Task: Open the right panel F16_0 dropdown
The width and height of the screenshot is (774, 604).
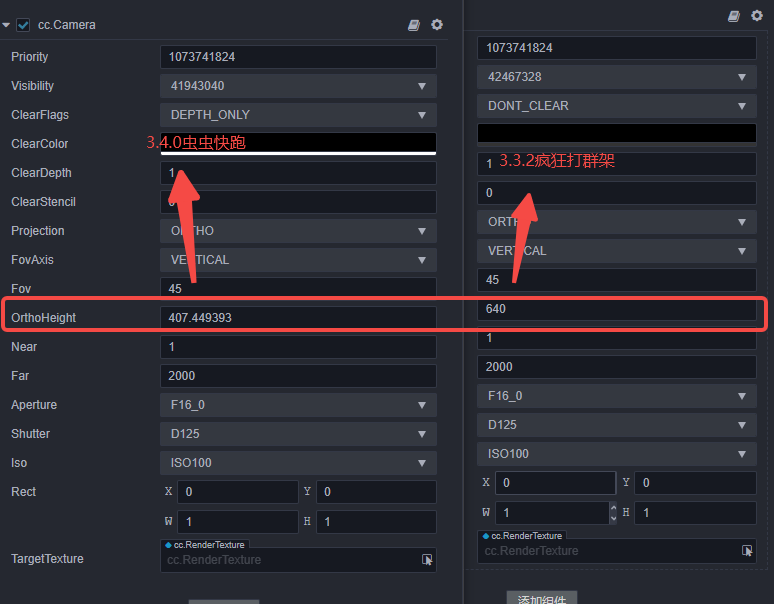Action: (x=617, y=396)
